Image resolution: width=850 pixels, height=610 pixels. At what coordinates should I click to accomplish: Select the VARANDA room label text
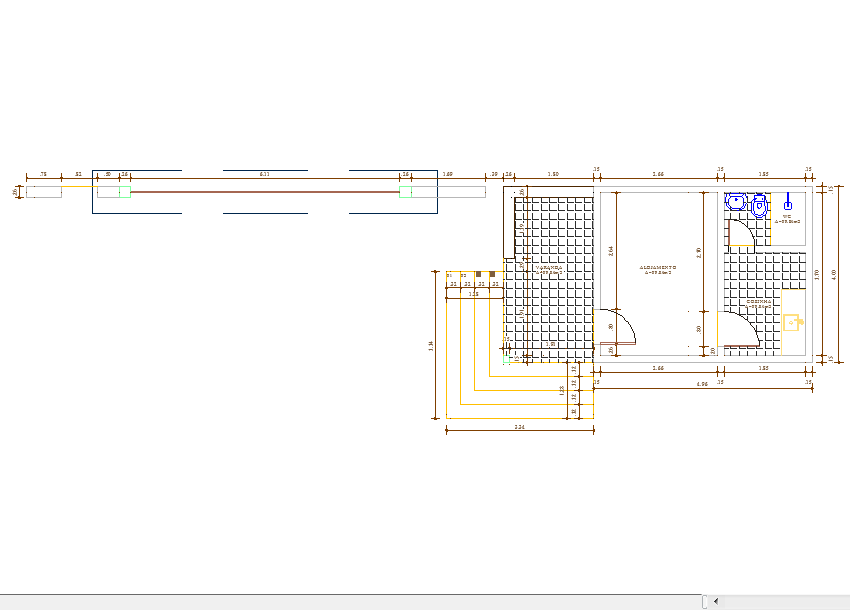click(548, 268)
